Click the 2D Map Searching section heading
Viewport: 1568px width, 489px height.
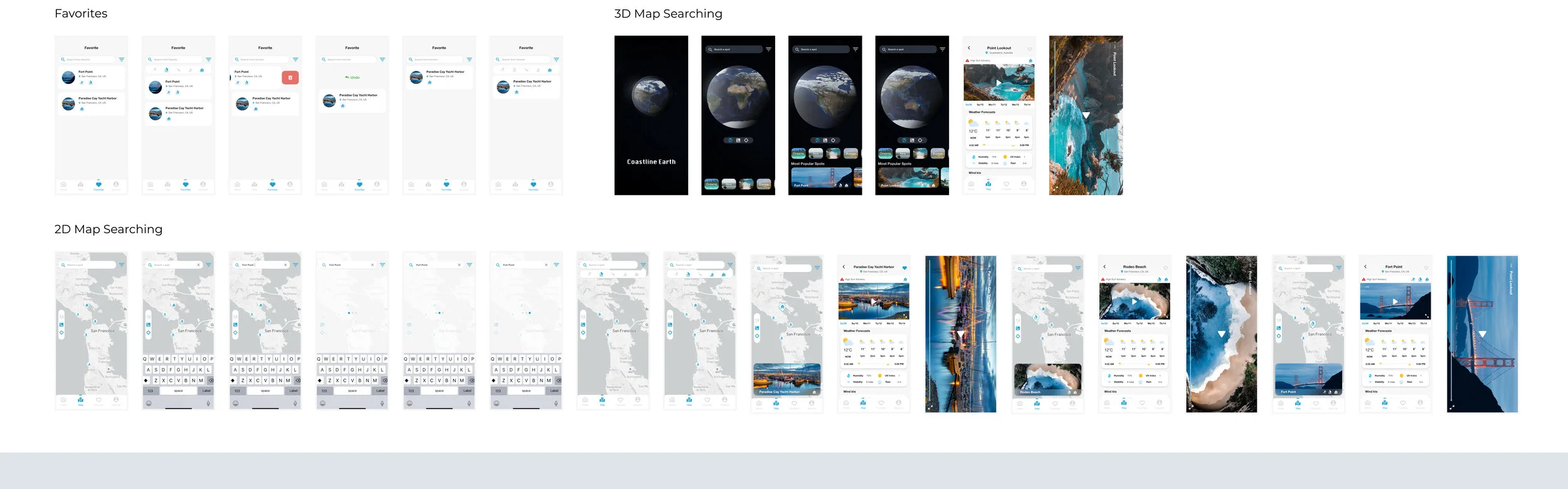pyautogui.click(x=109, y=229)
